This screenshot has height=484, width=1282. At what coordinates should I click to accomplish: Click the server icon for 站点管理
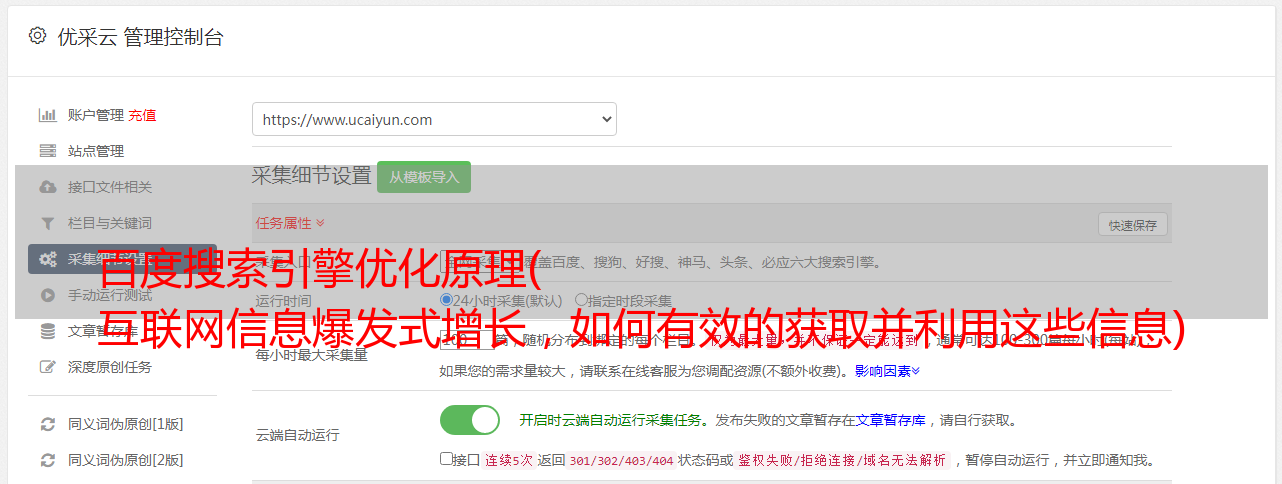click(47, 151)
